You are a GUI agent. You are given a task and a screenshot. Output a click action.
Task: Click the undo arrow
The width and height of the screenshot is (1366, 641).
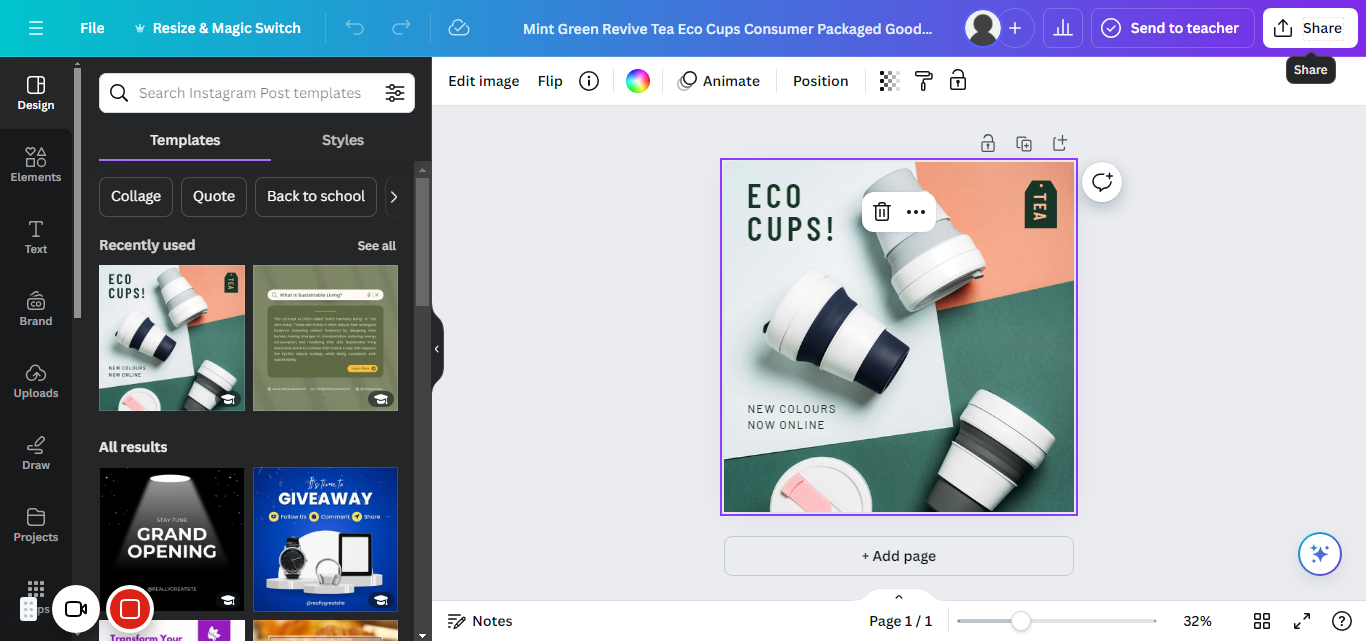(x=355, y=28)
